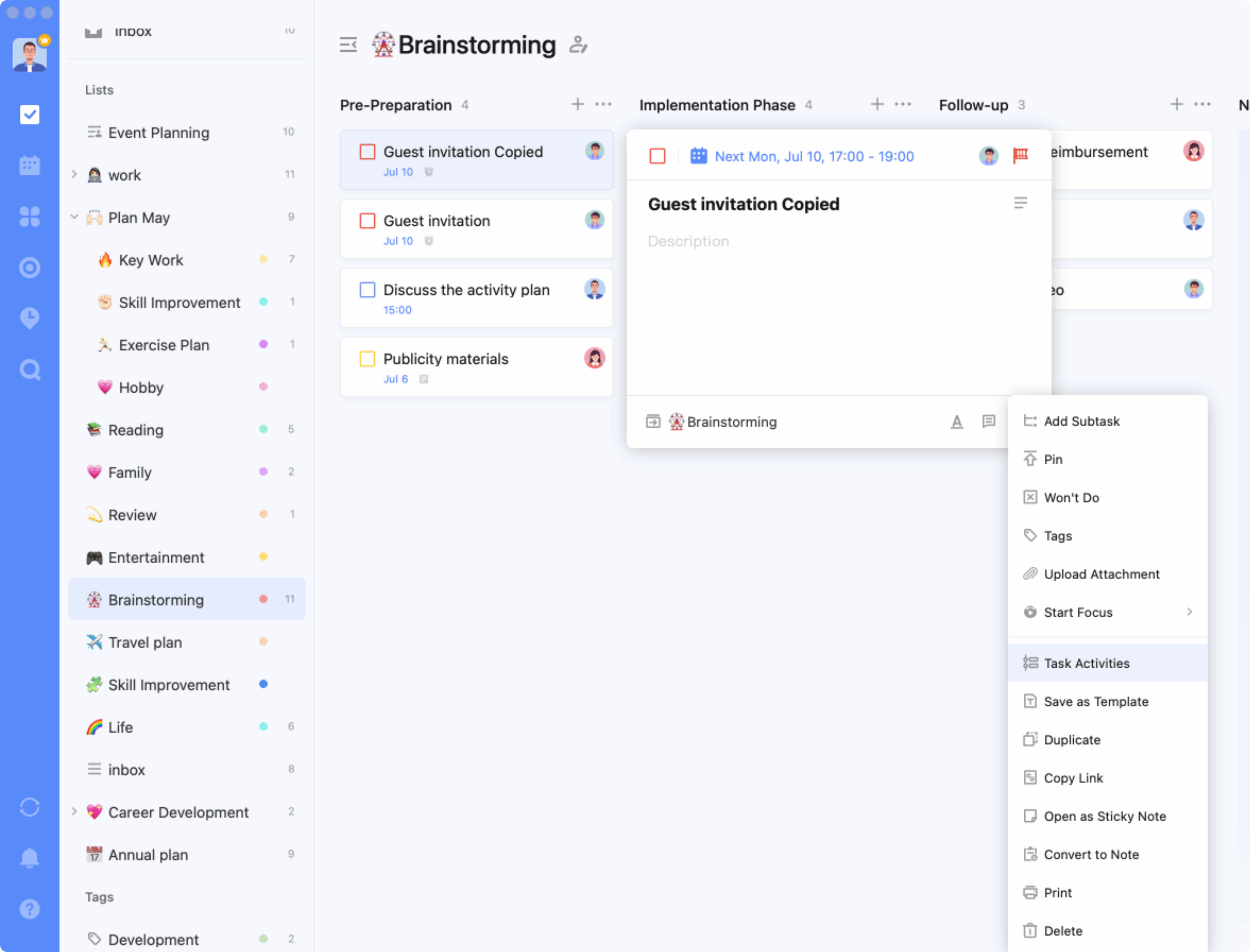Check off the Publicity materials task
1250x952 pixels.
coord(367,358)
